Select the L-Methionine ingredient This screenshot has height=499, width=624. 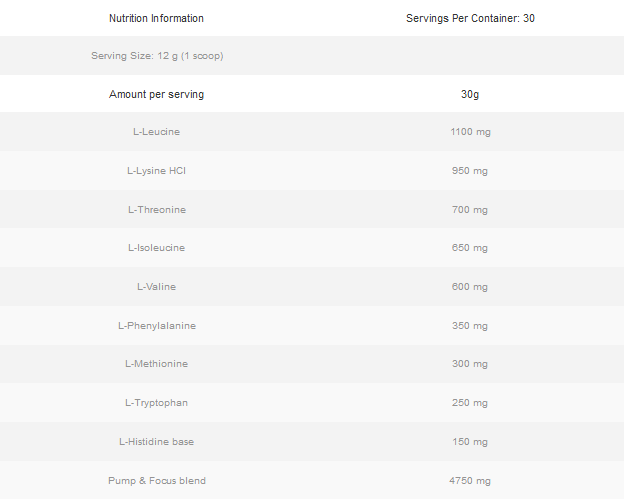point(156,364)
